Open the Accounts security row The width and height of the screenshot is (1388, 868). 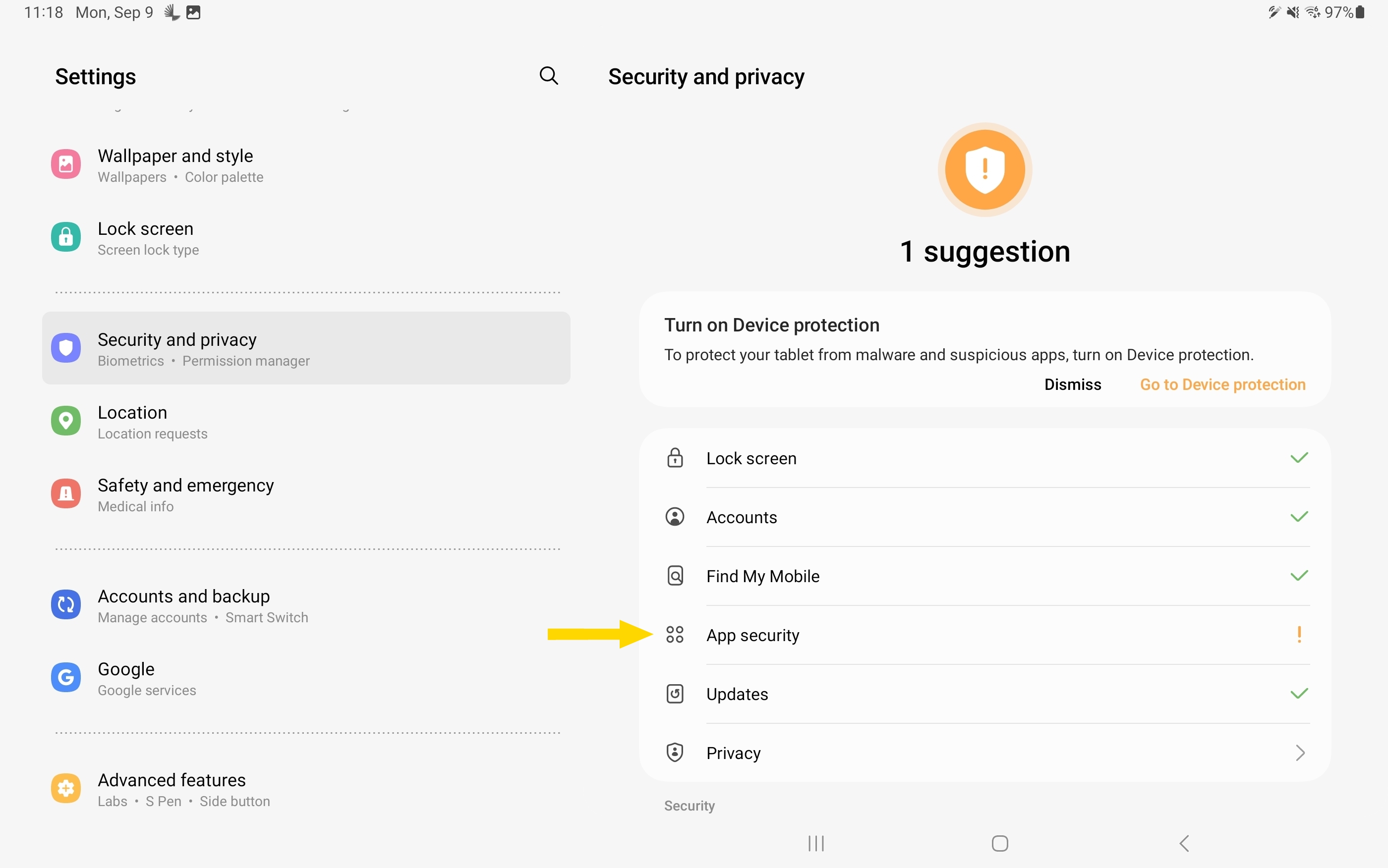pyautogui.click(x=742, y=517)
